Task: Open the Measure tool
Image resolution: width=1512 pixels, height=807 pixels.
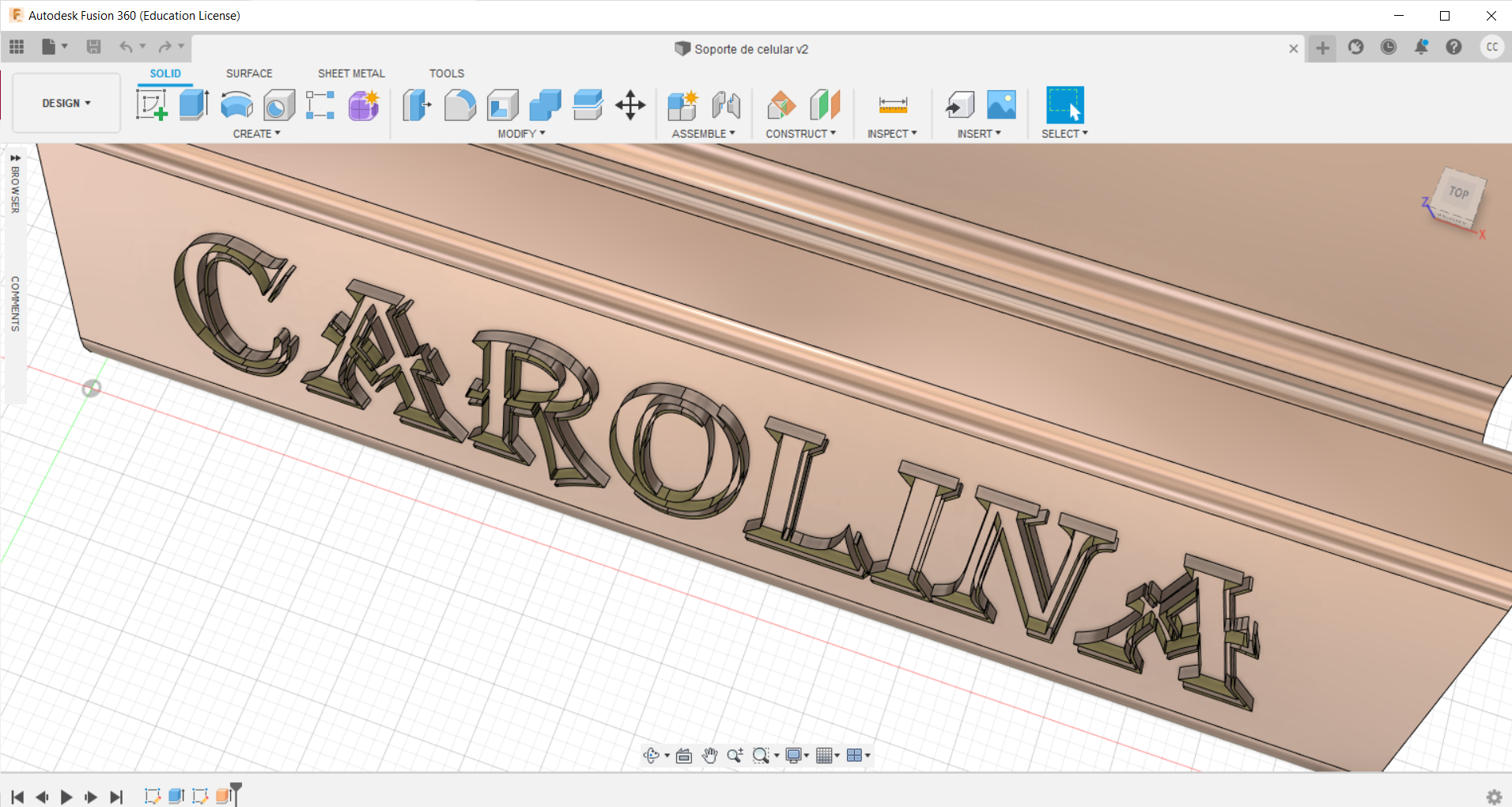Action: (x=893, y=104)
